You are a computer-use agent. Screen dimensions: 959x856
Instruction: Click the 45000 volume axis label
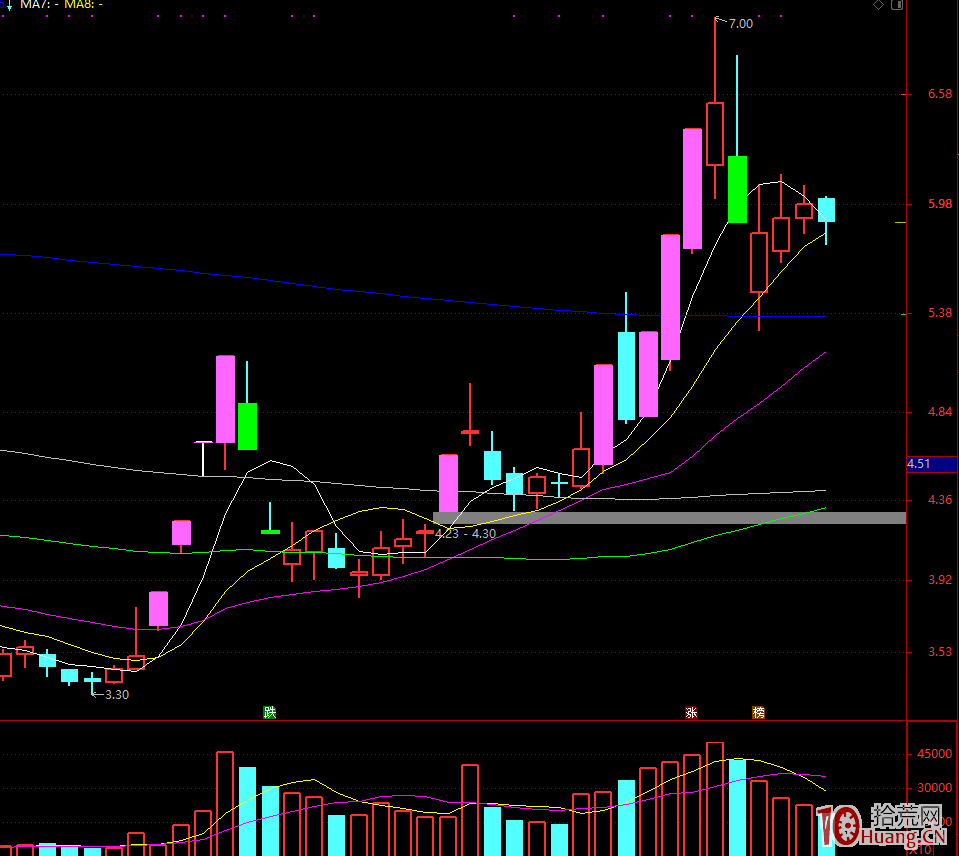click(935, 755)
